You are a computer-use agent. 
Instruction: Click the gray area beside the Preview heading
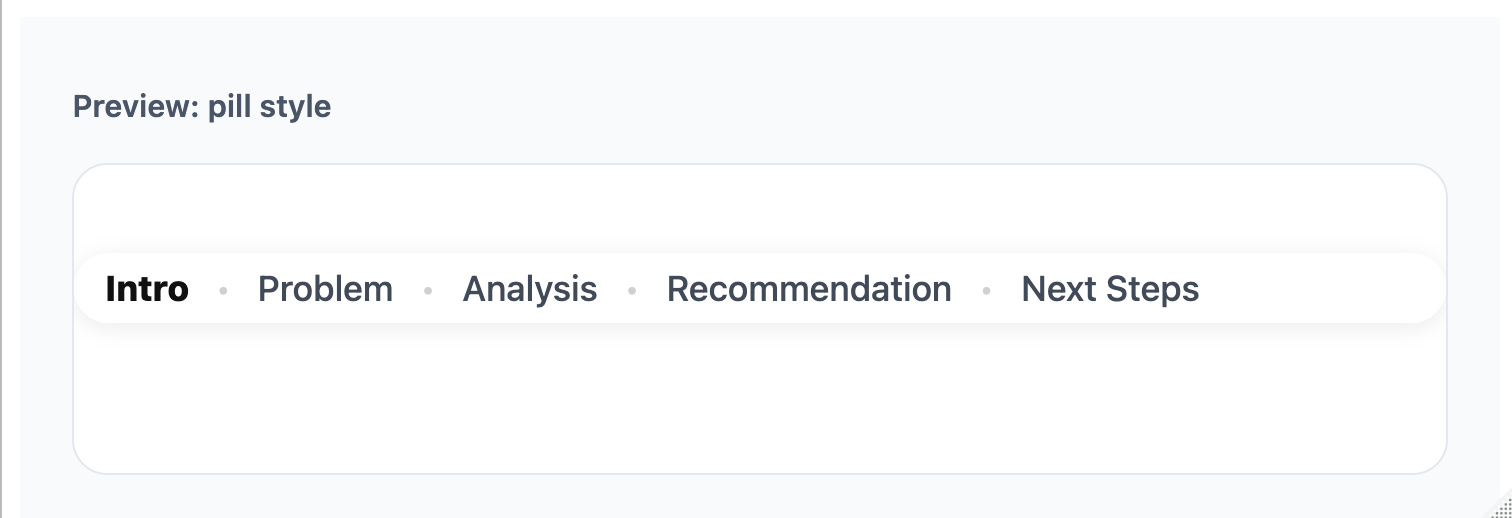click(800, 106)
